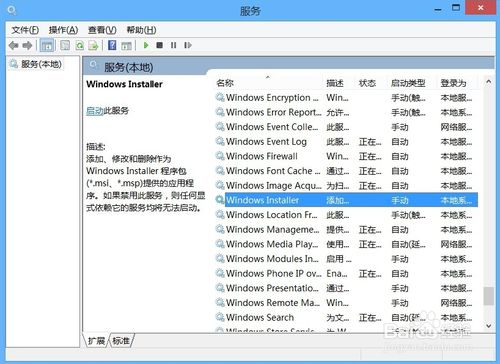Click the Pause Service toolbar icon
Screen dimensions: 500x364
173,45
